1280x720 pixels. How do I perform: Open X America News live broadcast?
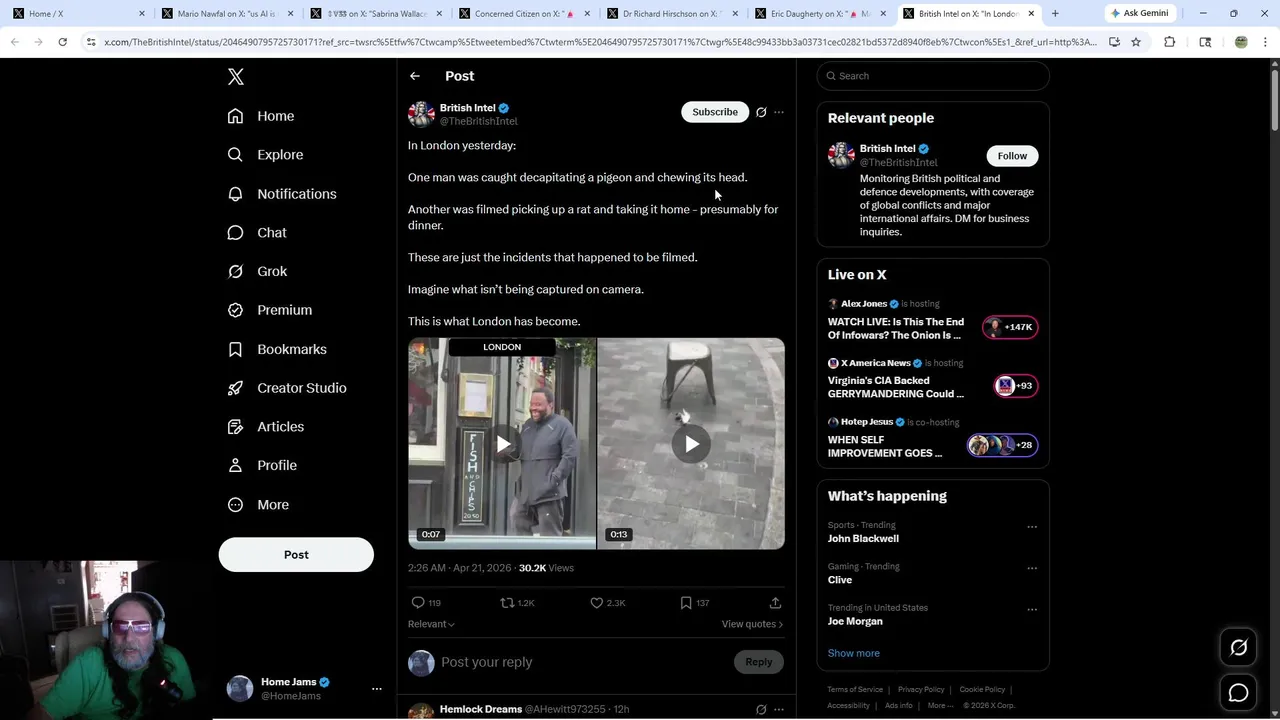[933, 381]
